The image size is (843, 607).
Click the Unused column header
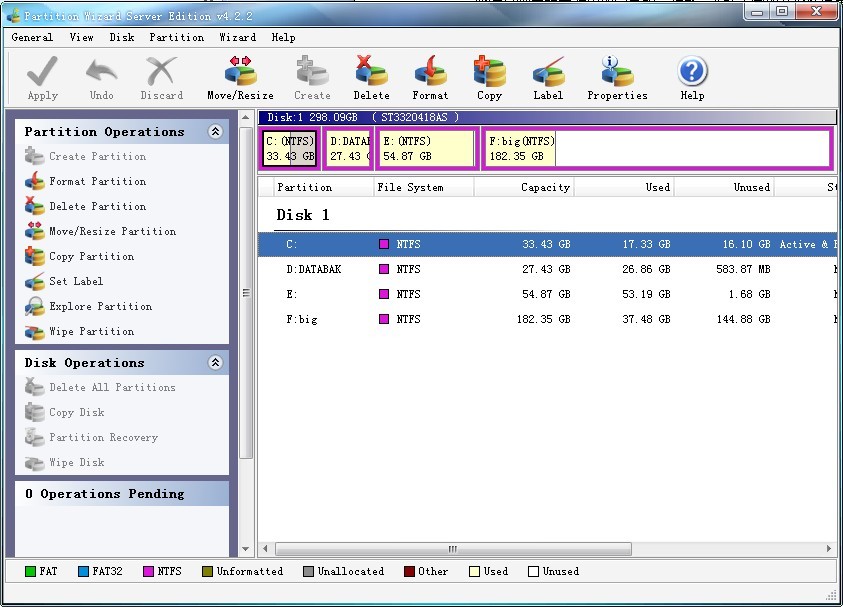coord(724,187)
